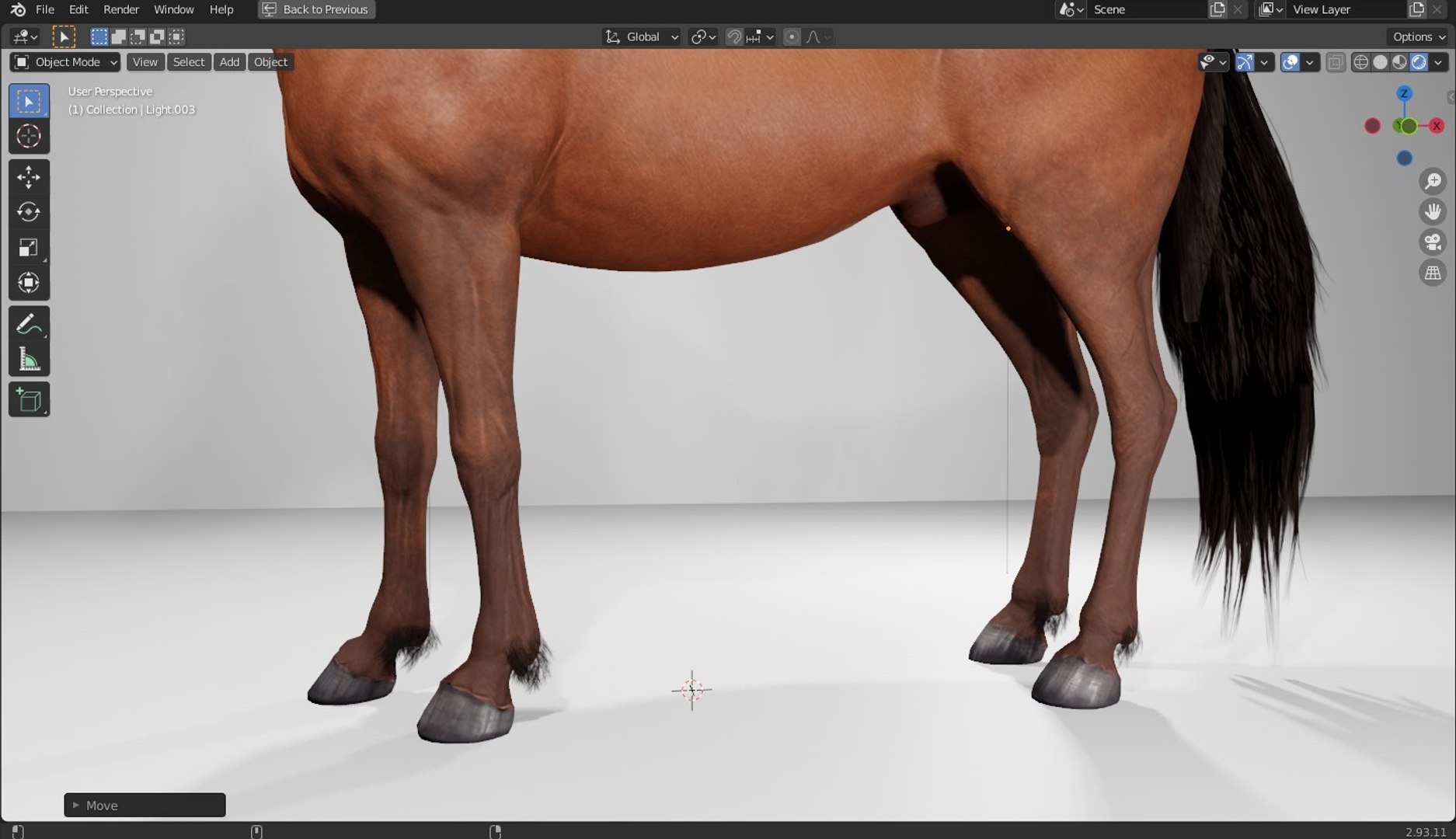
Task: Switch to solid shading
Action: click(x=1380, y=62)
